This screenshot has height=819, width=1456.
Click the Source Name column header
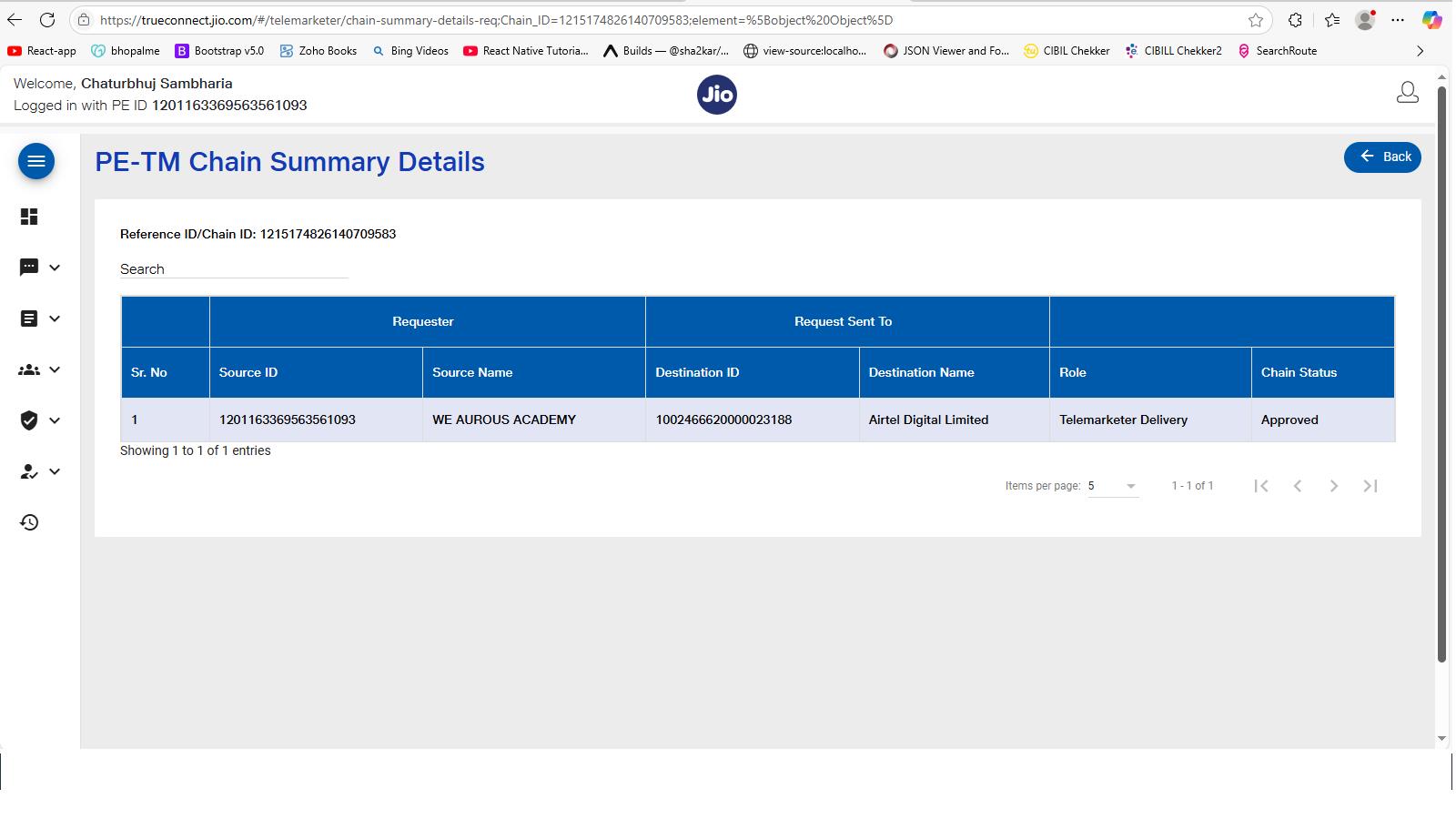[x=534, y=372]
